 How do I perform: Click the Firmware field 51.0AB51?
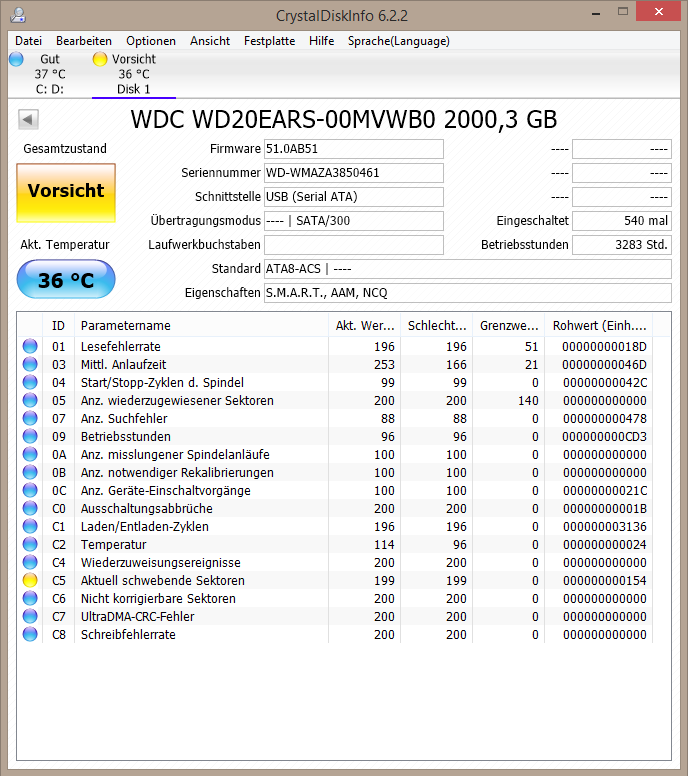pyautogui.click(x=353, y=149)
